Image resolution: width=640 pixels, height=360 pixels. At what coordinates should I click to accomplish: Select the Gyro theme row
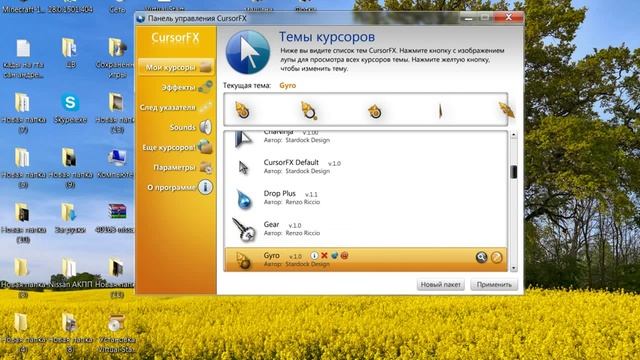pyautogui.click(x=366, y=260)
